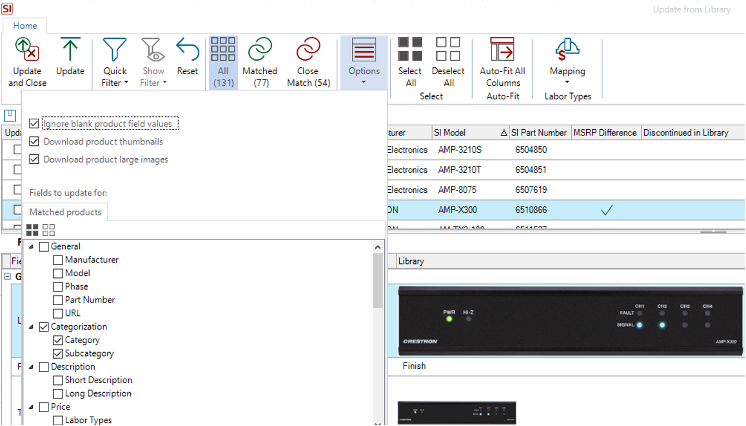
Task: Click the Update arrow icon
Action: click(x=70, y=50)
